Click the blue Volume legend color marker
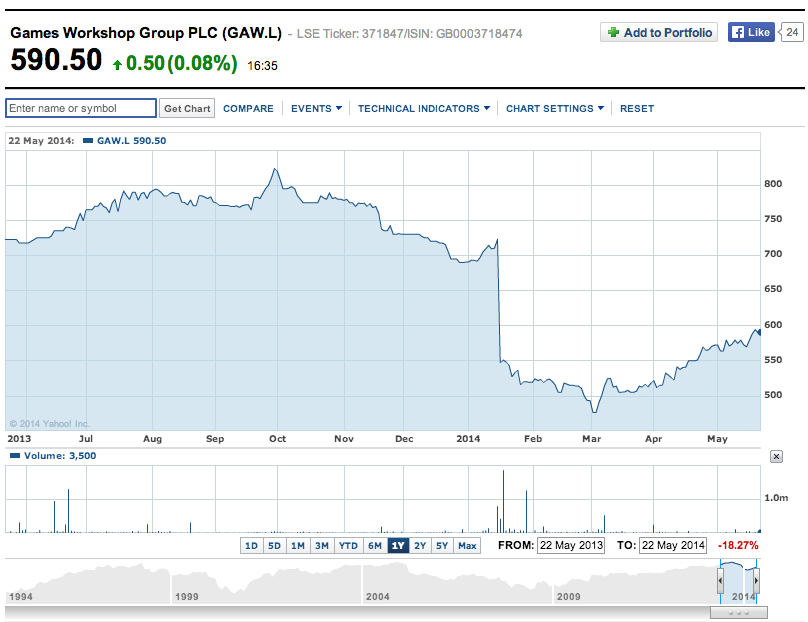This screenshot has width=808, height=622. click(15, 456)
